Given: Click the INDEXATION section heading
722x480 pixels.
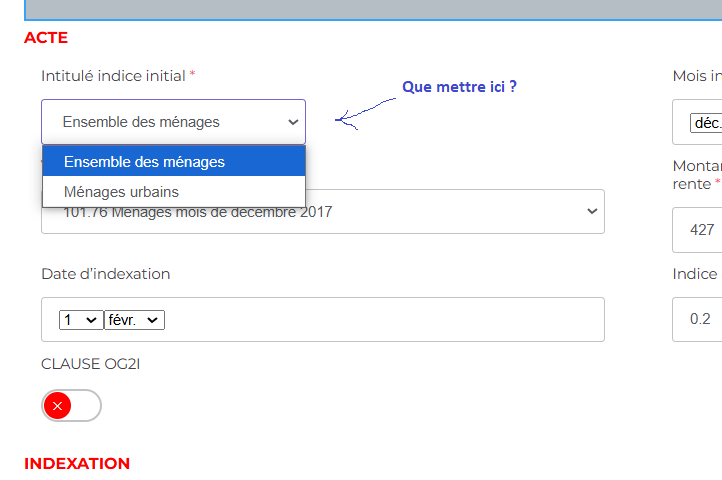Looking at the screenshot, I should pyautogui.click(x=77, y=463).
